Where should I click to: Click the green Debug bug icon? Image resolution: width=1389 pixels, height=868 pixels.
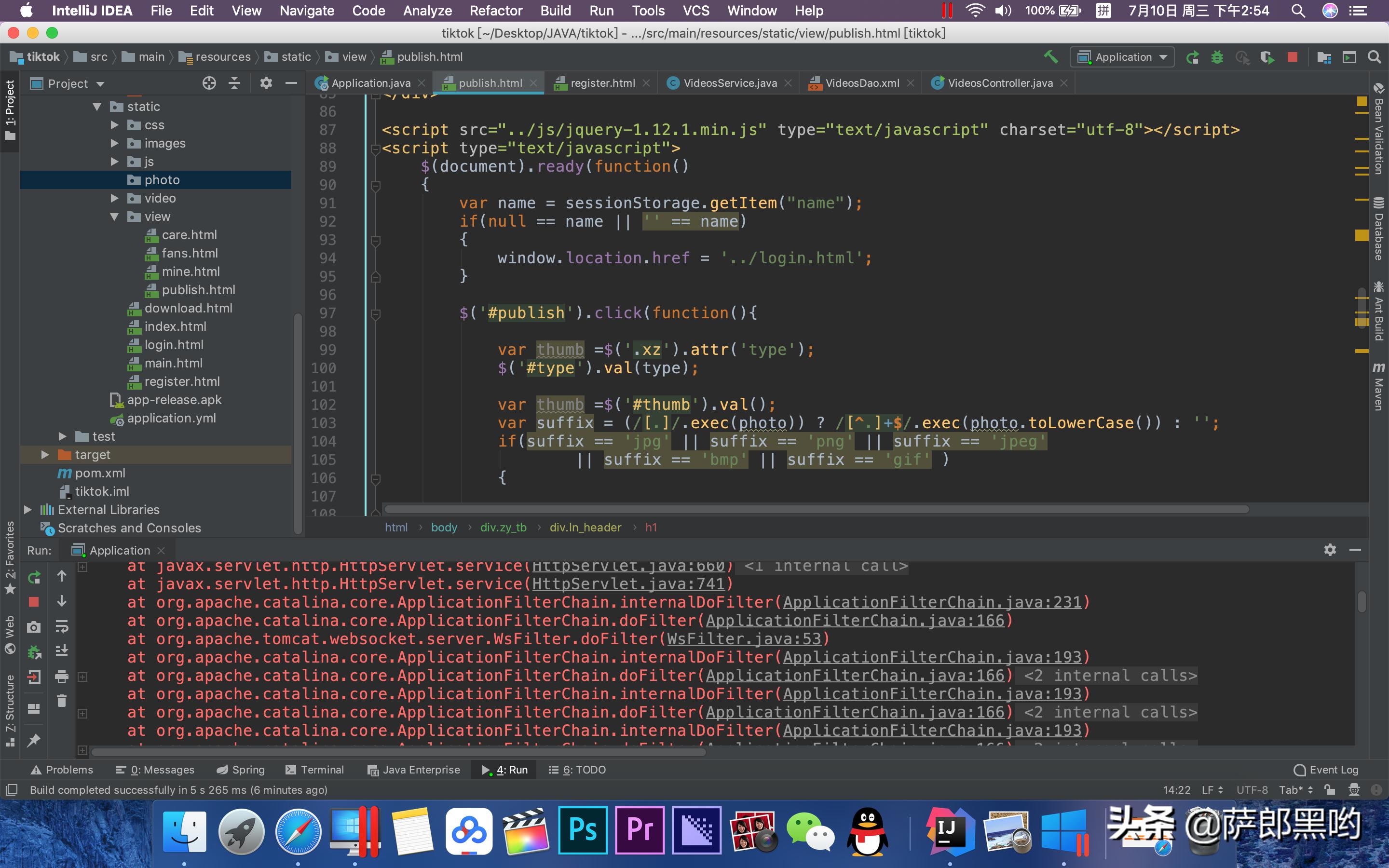(1217, 57)
